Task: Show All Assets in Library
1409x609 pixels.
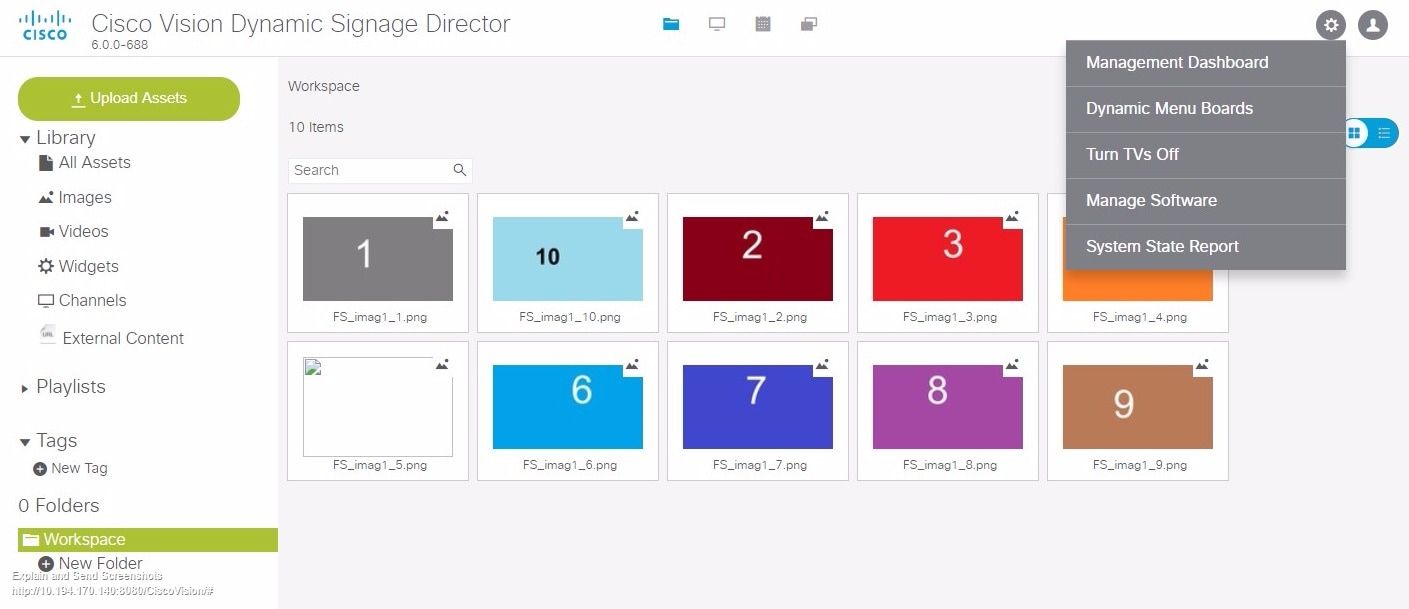Action: click(x=95, y=163)
